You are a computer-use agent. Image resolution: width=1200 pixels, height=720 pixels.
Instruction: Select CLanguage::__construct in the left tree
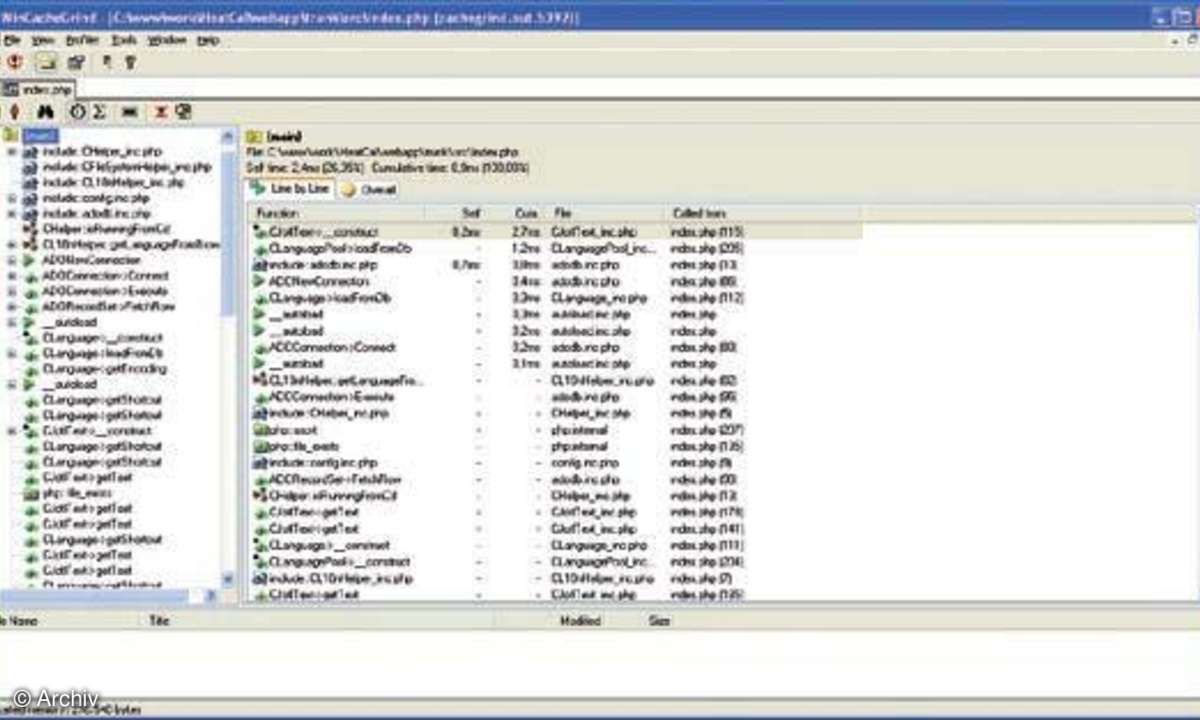102,338
